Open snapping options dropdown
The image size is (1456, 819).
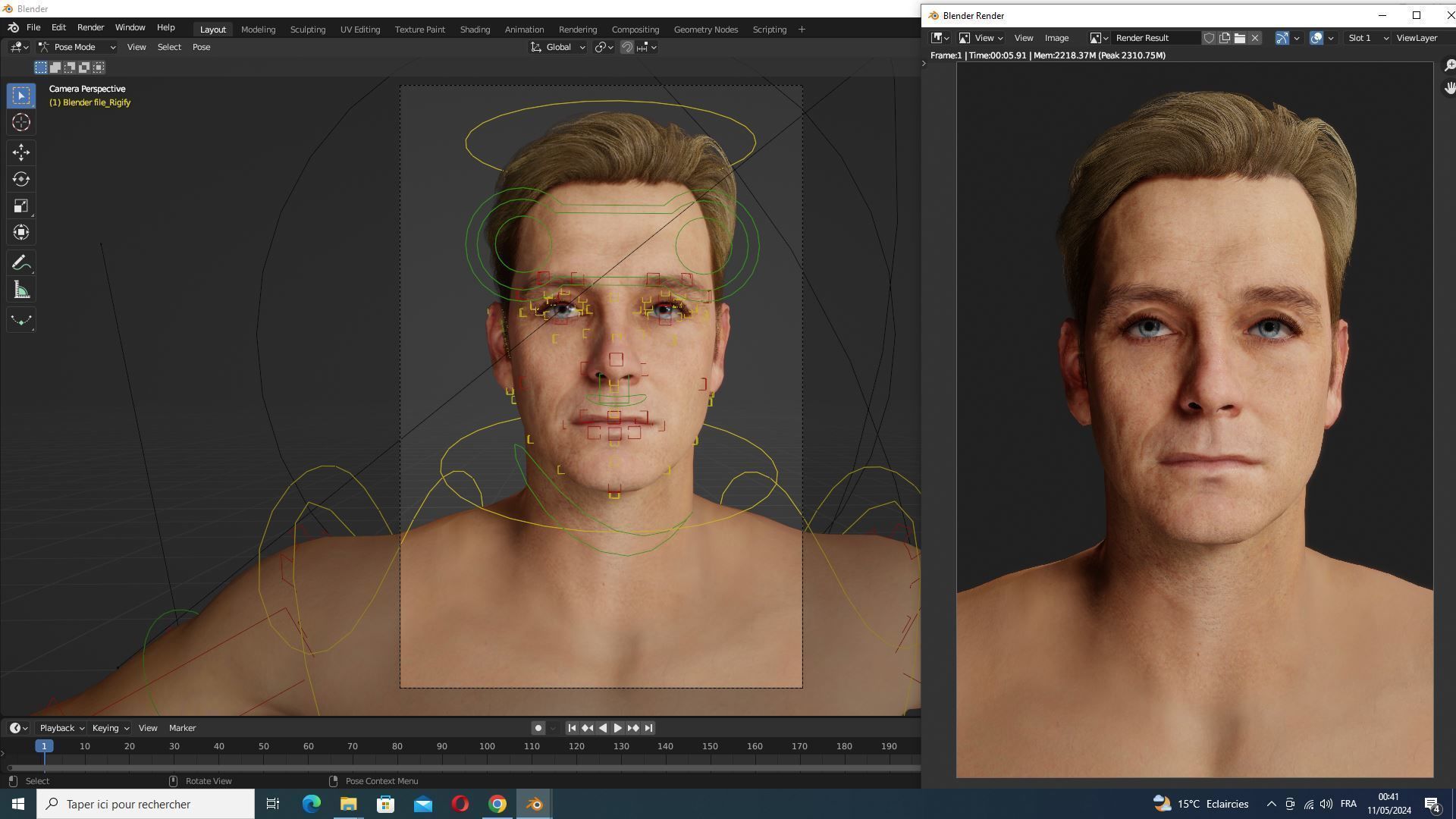647,47
